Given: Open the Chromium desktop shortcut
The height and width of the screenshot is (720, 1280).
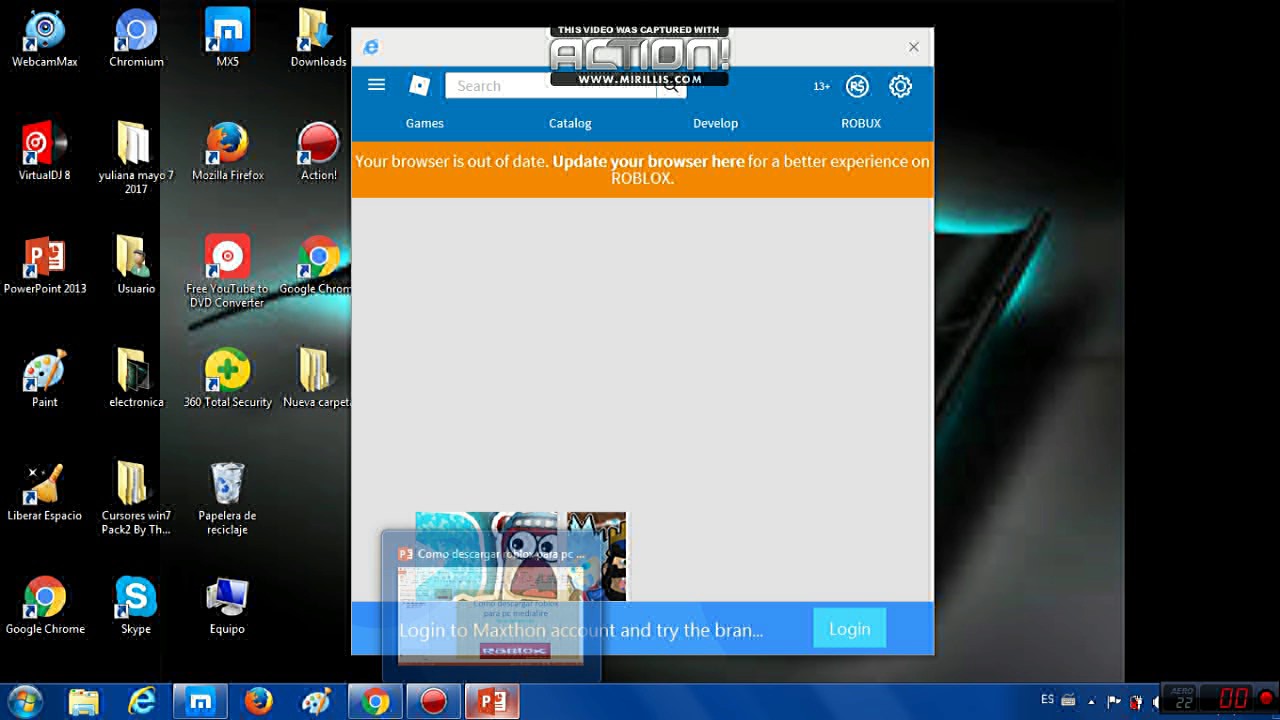Looking at the screenshot, I should coord(136,39).
